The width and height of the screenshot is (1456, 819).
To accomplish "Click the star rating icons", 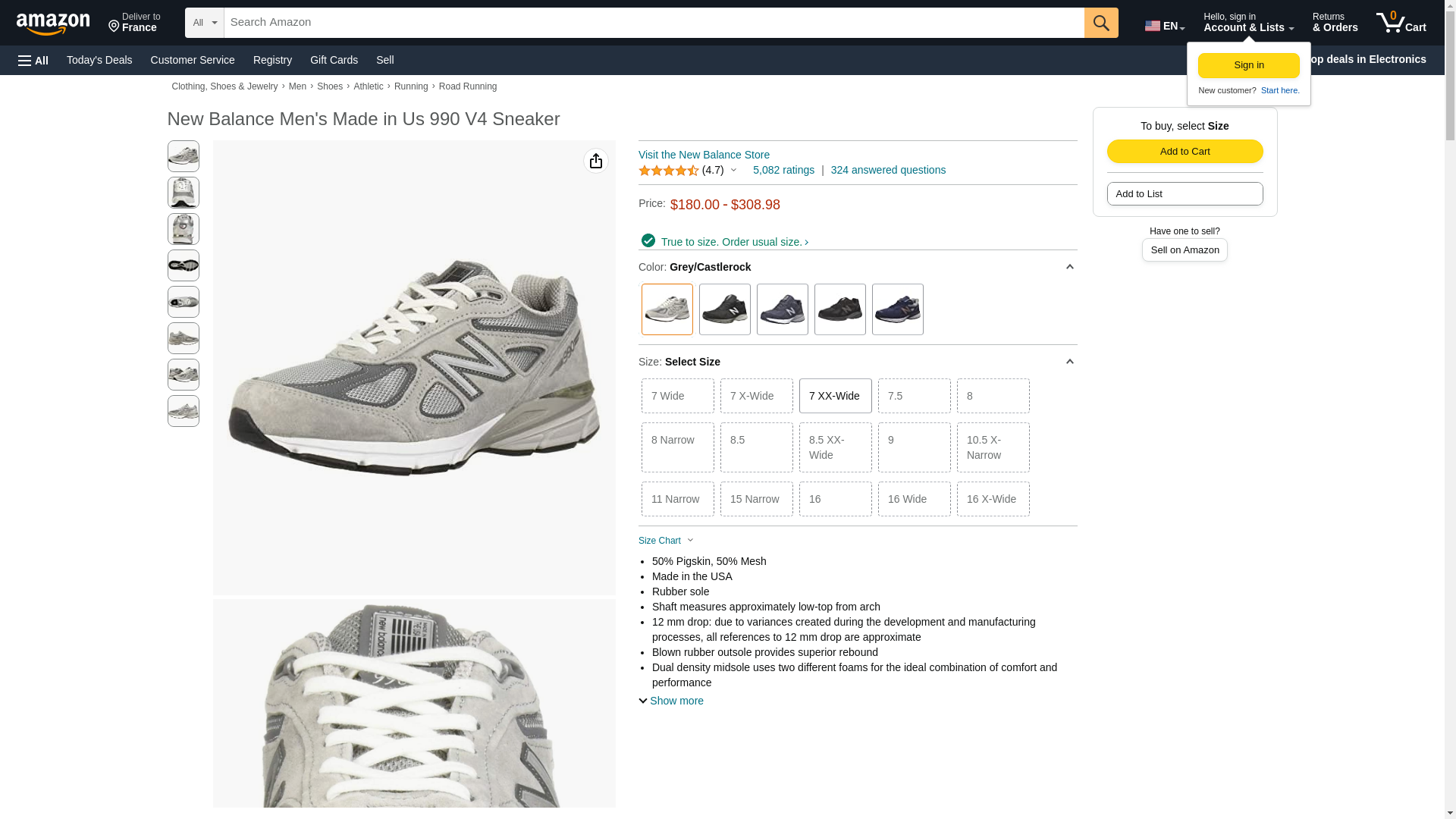I will pos(668,171).
